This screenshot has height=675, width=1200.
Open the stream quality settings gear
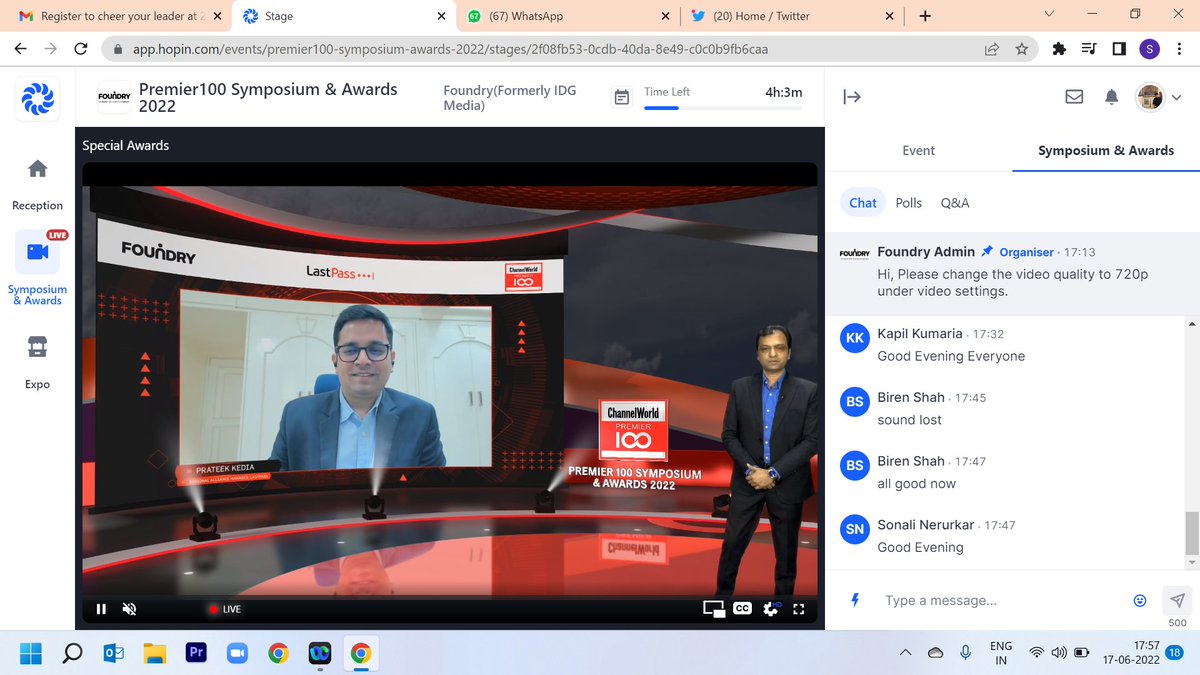(770, 608)
